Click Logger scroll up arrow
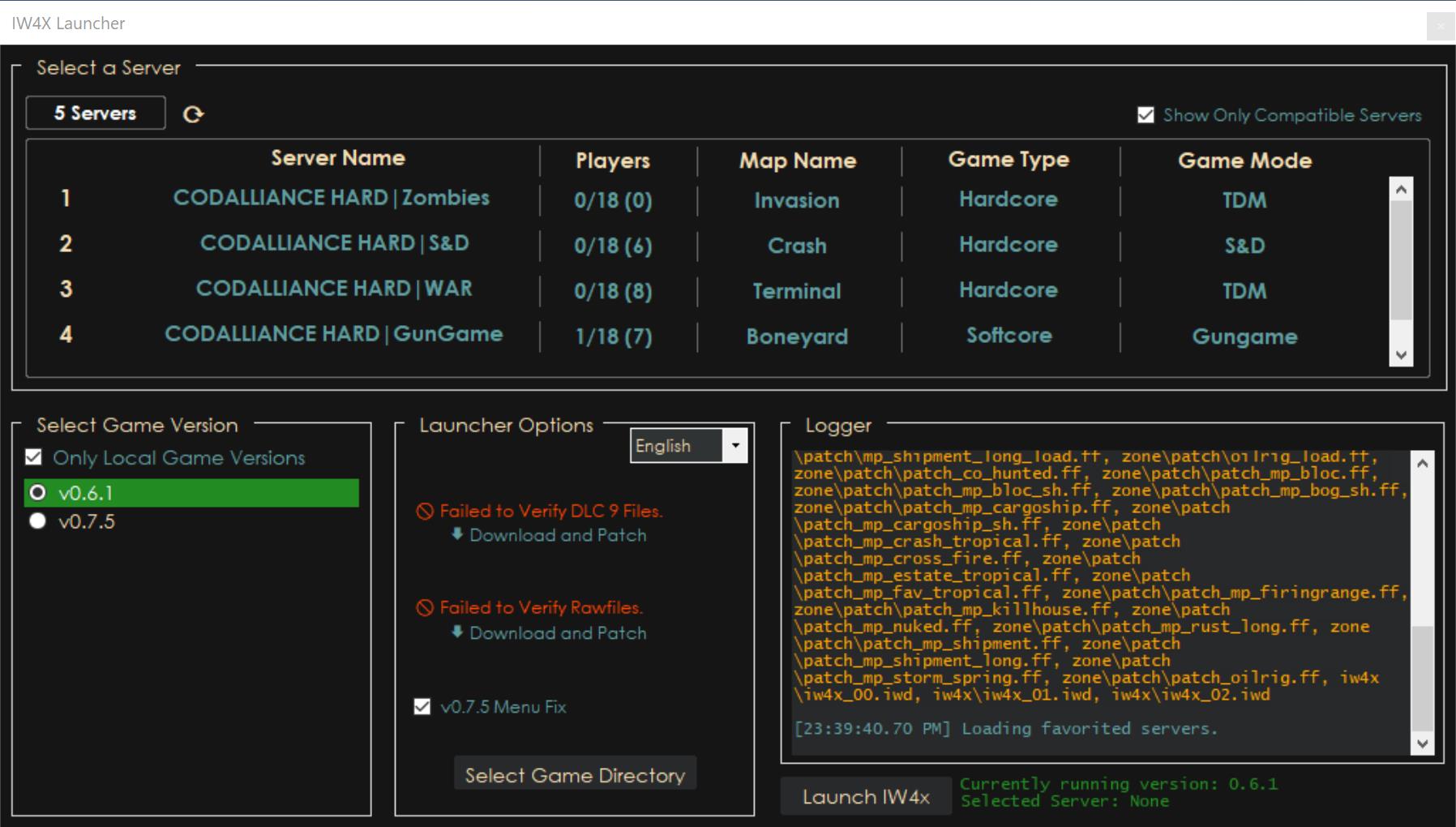Viewport: 1456px width, 827px height. tap(1422, 463)
